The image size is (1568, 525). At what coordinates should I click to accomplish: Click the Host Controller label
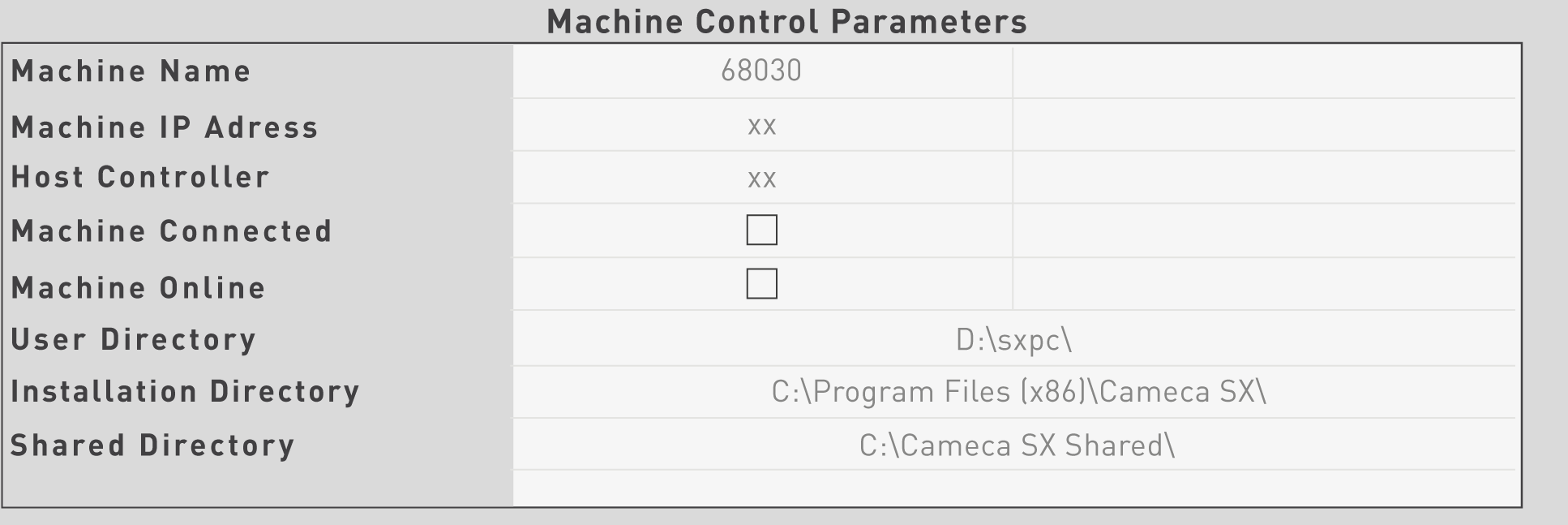point(140,178)
